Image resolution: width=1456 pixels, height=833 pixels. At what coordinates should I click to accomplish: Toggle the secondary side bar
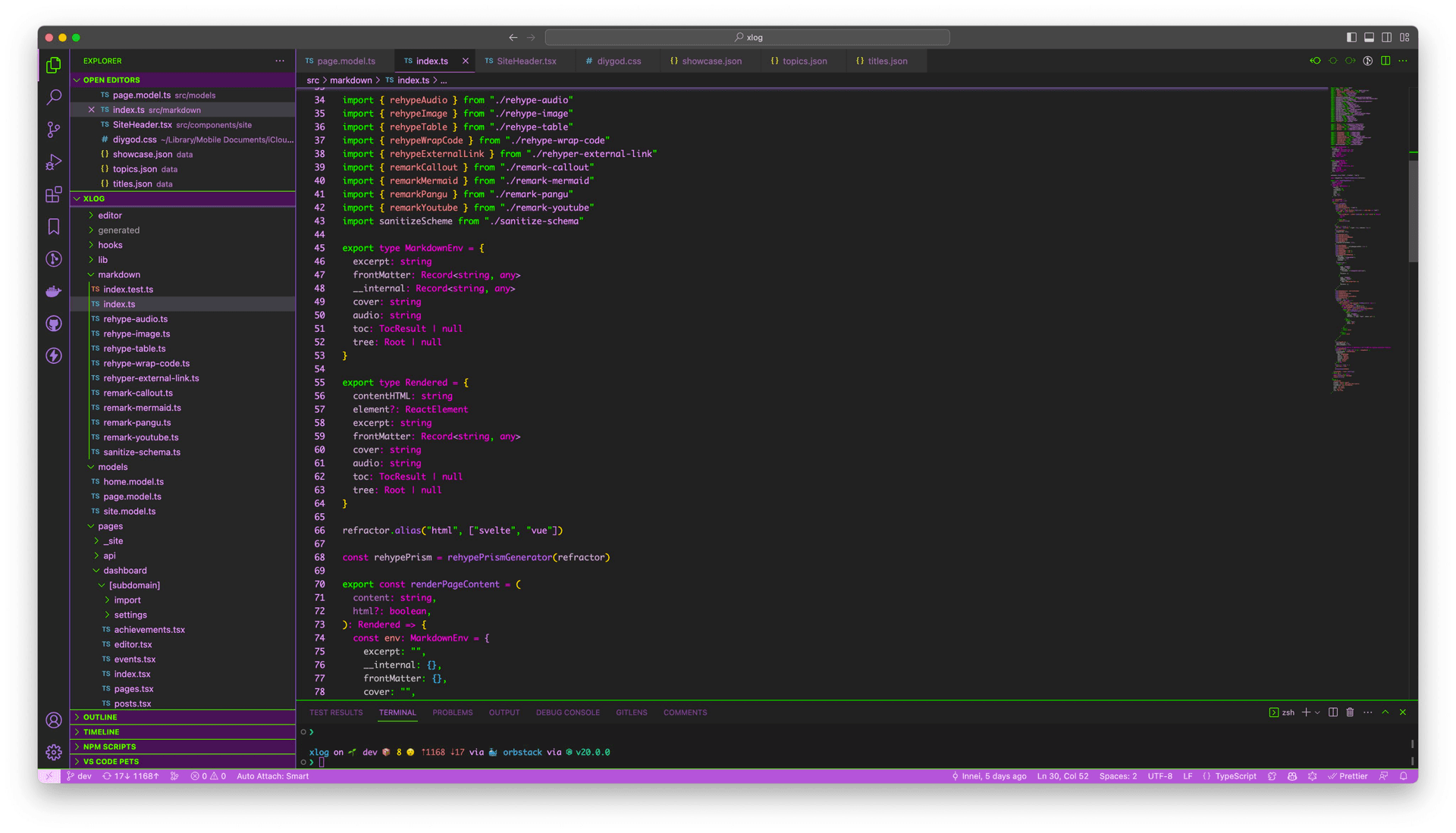[1386, 37]
